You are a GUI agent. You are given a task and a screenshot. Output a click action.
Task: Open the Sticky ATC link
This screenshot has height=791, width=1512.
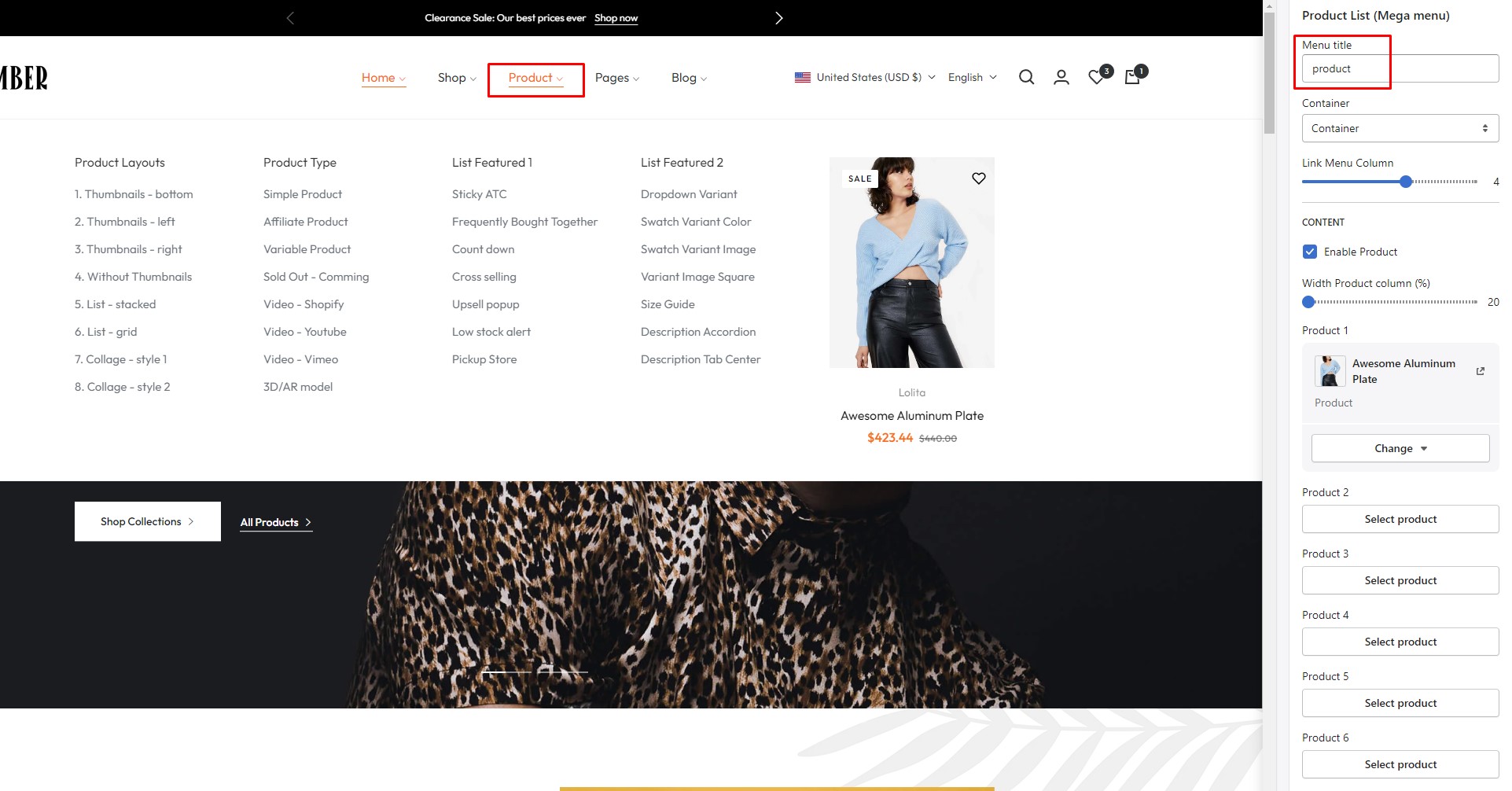479,194
